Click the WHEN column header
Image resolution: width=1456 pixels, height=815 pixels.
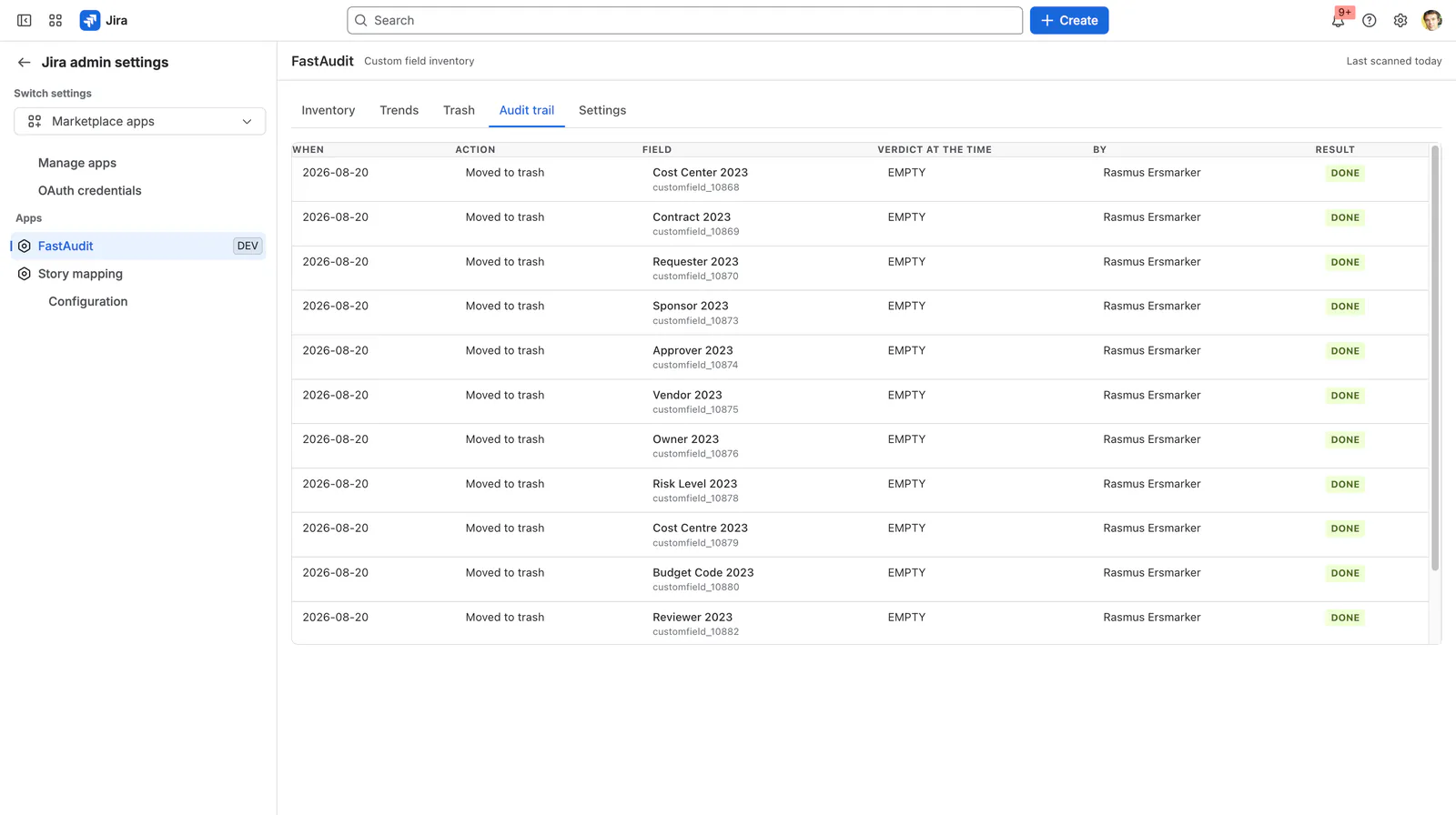coord(308,149)
